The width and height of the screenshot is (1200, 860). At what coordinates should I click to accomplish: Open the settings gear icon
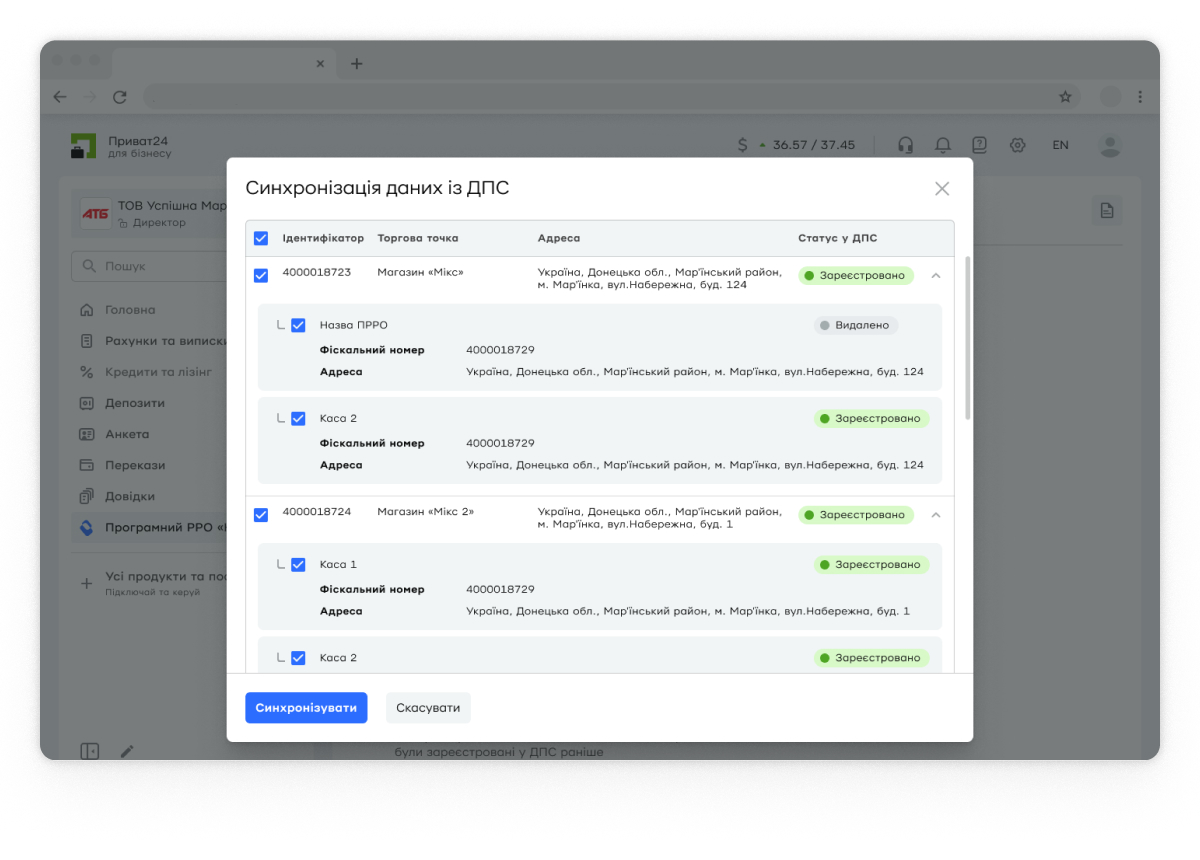[x=1017, y=145]
